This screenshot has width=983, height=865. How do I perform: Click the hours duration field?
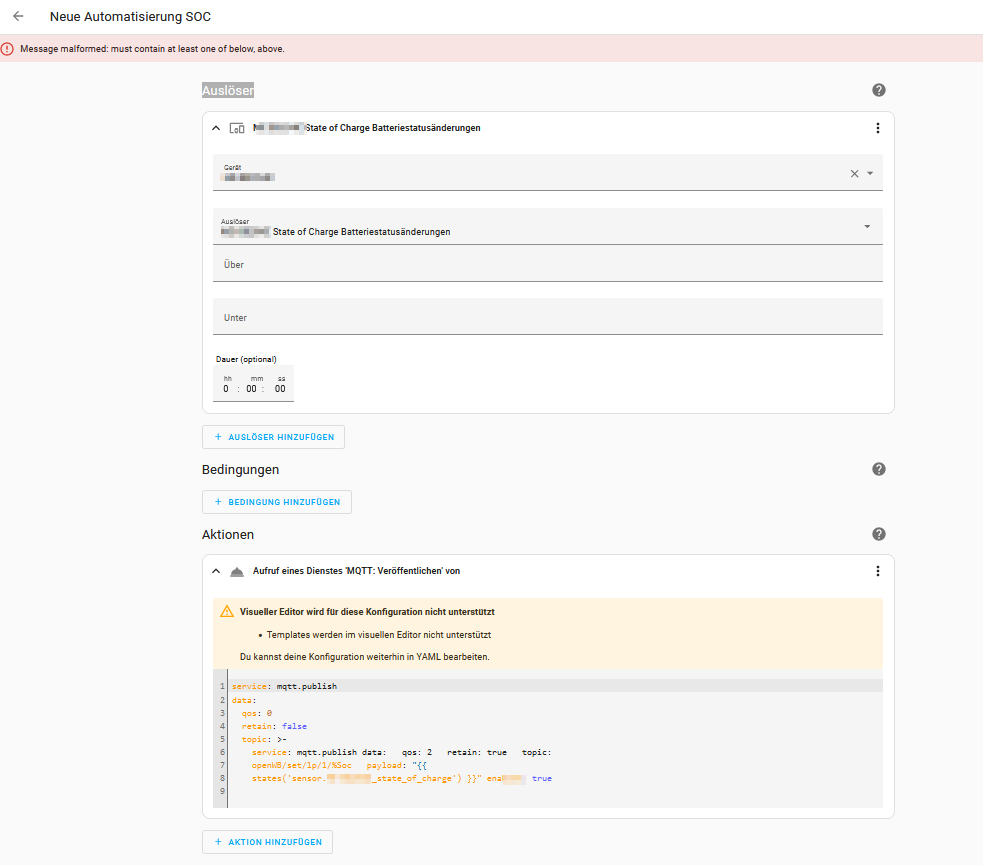(x=227, y=389)
